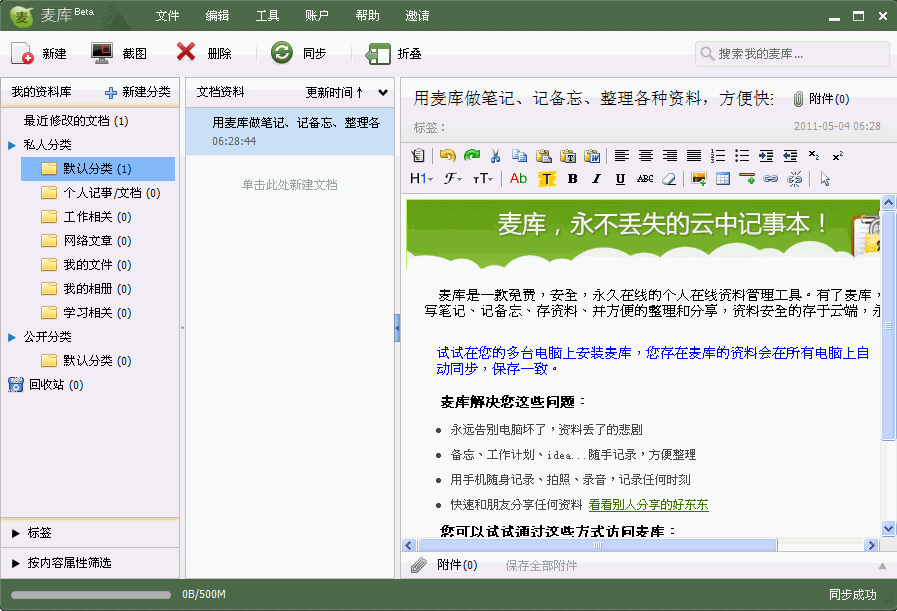Toggle italic formatting
Screen dimensions: 897x611
point(596,179)
